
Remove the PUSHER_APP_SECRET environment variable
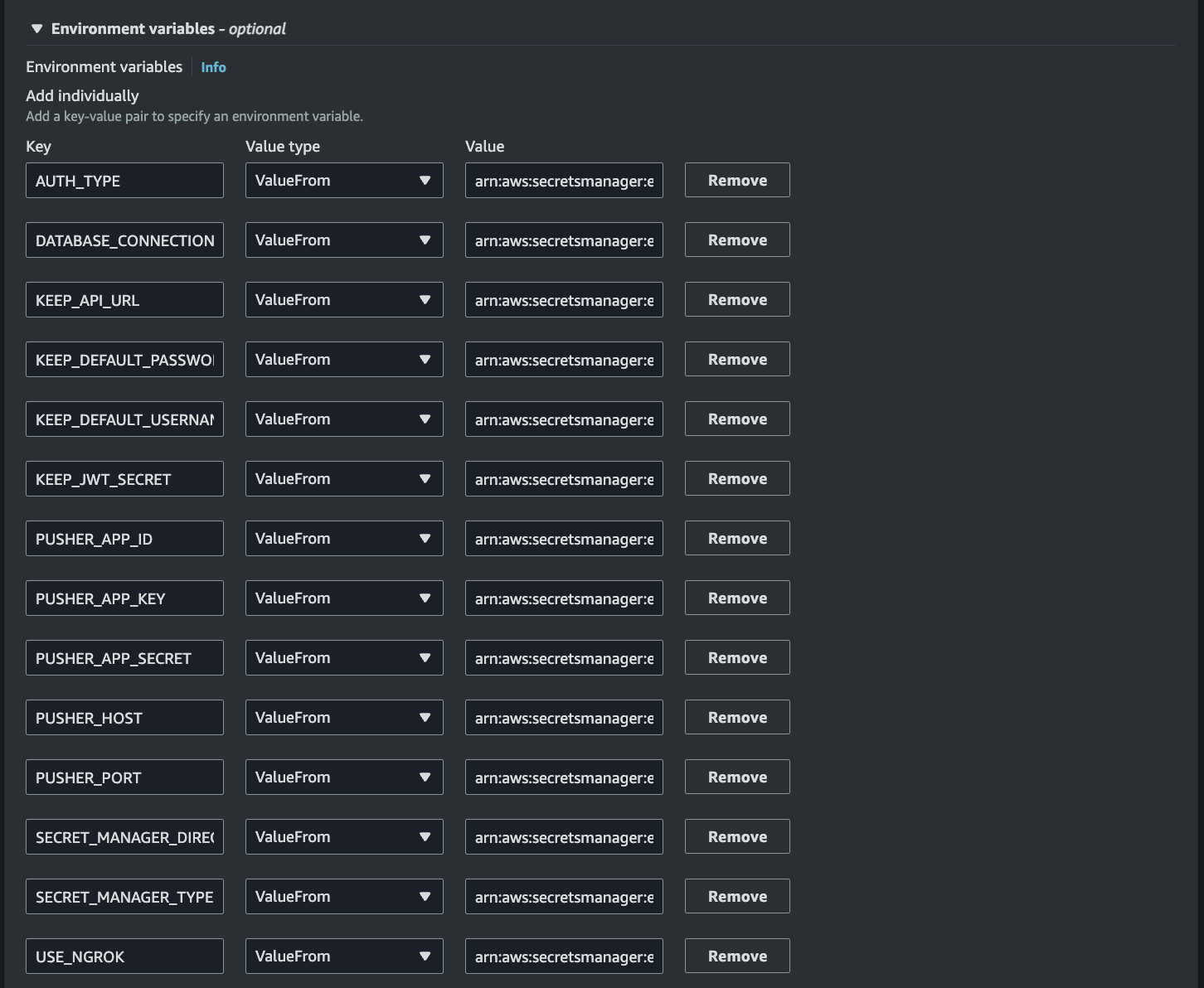click(x=736, y=657)
